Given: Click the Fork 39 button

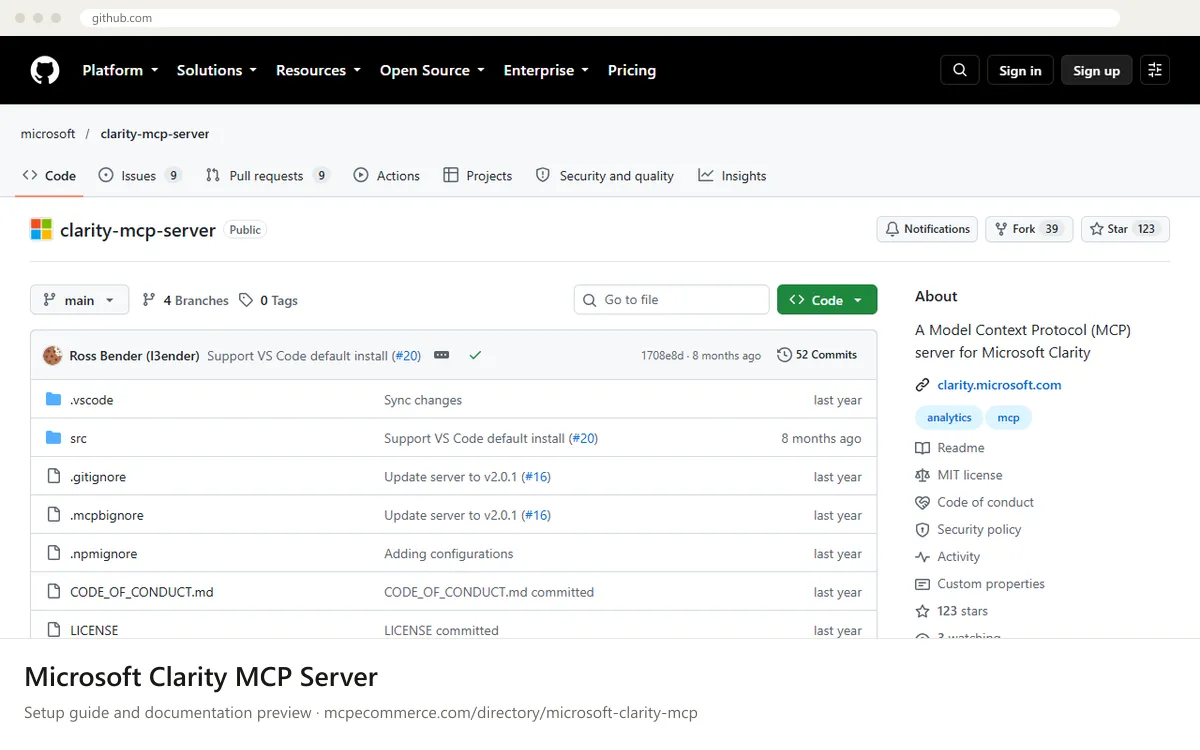Looking at the screenshot, I should (1029, 229).
